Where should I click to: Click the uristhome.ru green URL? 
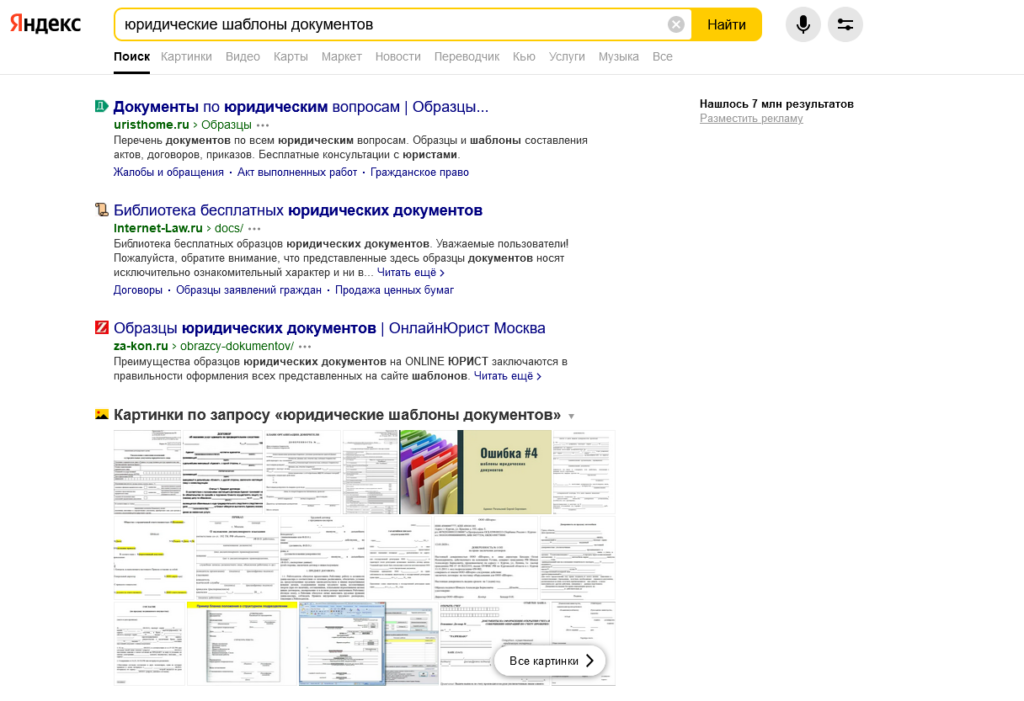tap(152, 125)
